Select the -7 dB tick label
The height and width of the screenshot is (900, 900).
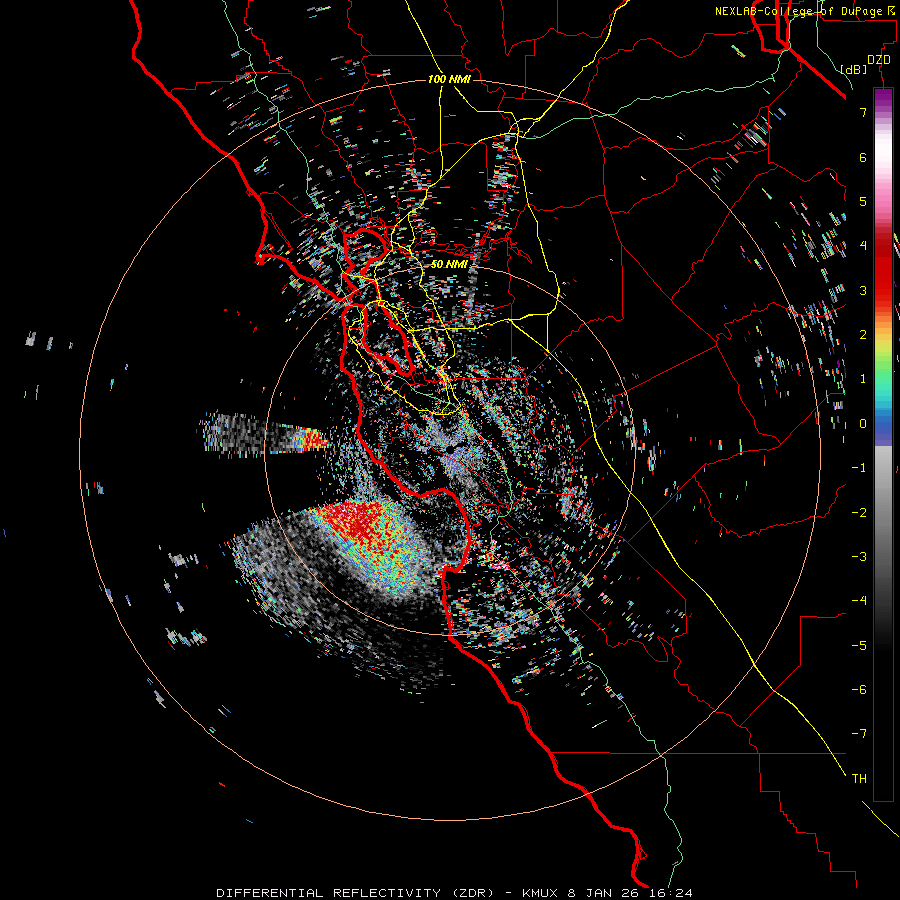pyautogui.click(x=859, y=734)
